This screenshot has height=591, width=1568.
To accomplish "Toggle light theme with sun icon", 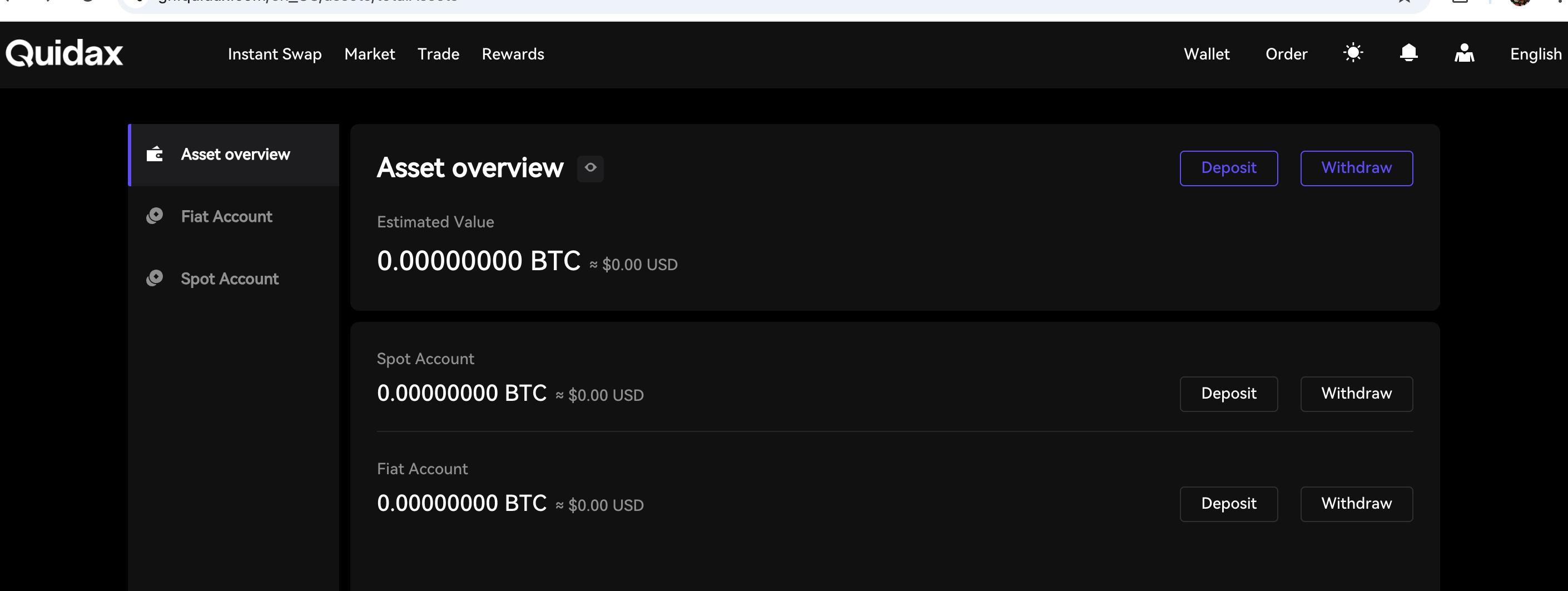I will click(x=1353, y=53).
